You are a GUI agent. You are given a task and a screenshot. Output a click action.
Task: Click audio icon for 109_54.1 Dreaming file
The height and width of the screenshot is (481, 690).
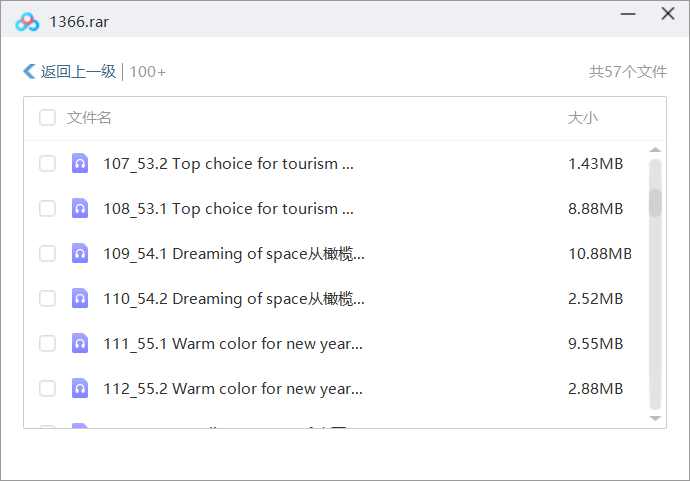(80, 253)
